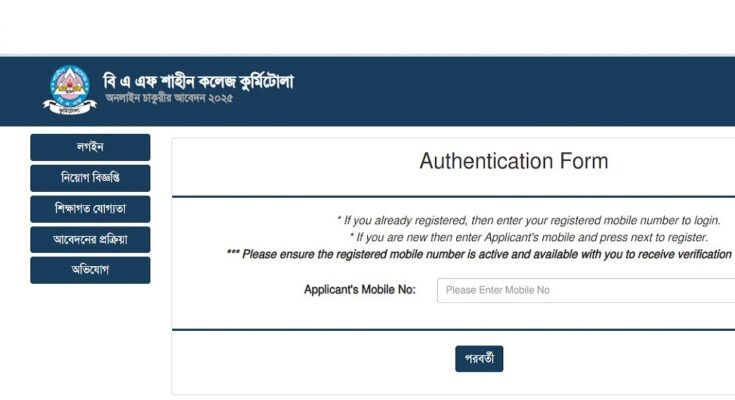Open the অভিযোগ sidebar item
The image size is (735, 400).
(x=90, y=270)
